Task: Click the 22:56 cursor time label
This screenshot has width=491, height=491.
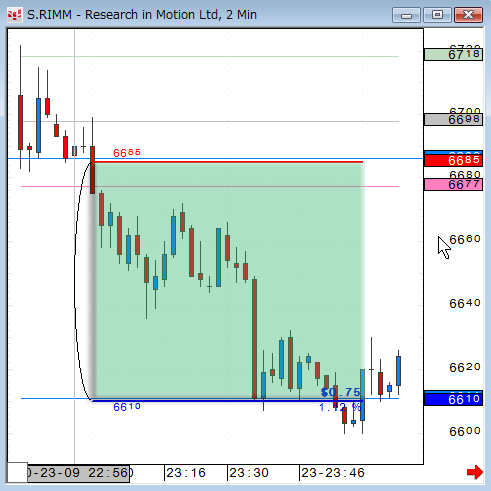Action: [x=78, y=473]
